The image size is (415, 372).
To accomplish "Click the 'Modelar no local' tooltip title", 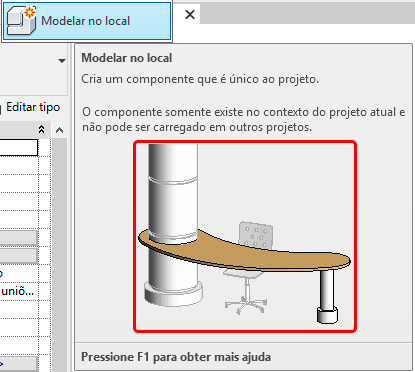I will pyautogui.click(x=127, y=58).
